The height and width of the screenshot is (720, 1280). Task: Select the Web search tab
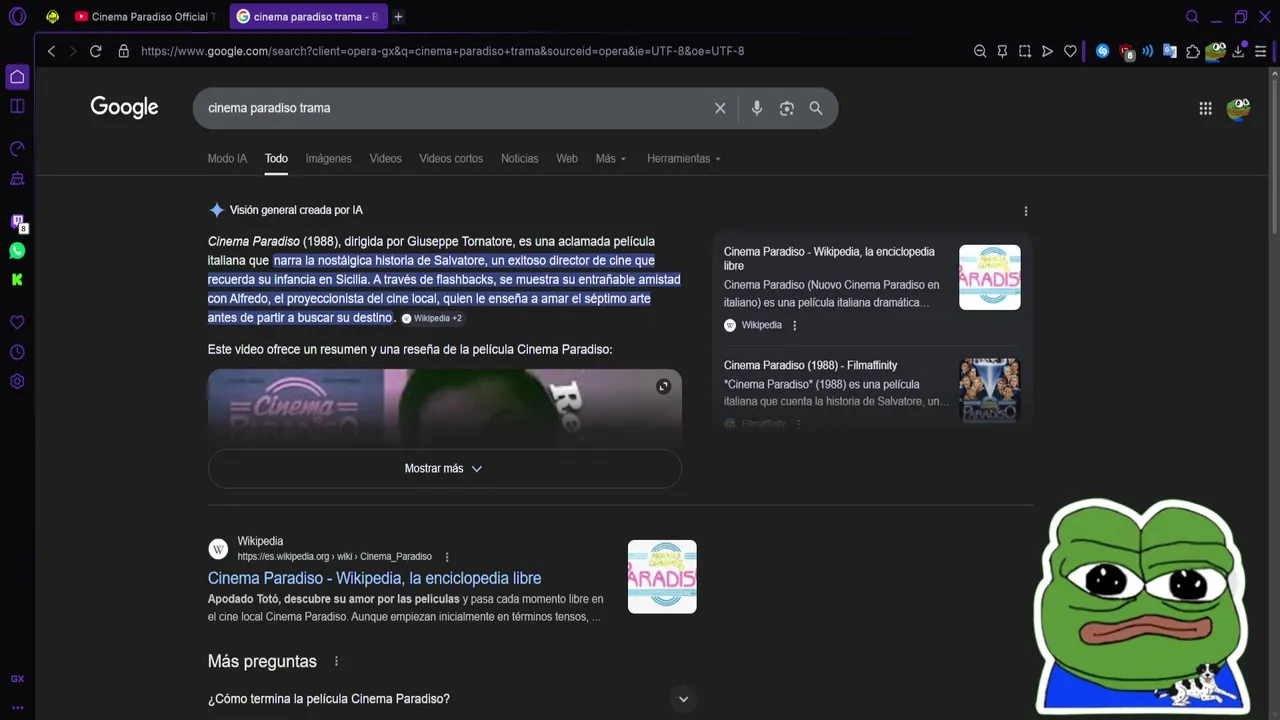[x=567, y=159]
